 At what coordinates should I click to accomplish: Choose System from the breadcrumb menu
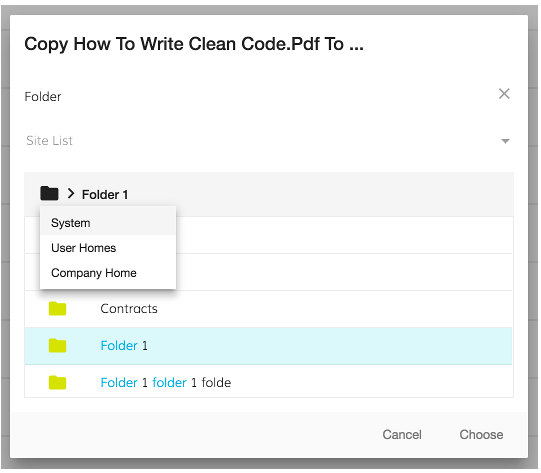tap(108, 223)
